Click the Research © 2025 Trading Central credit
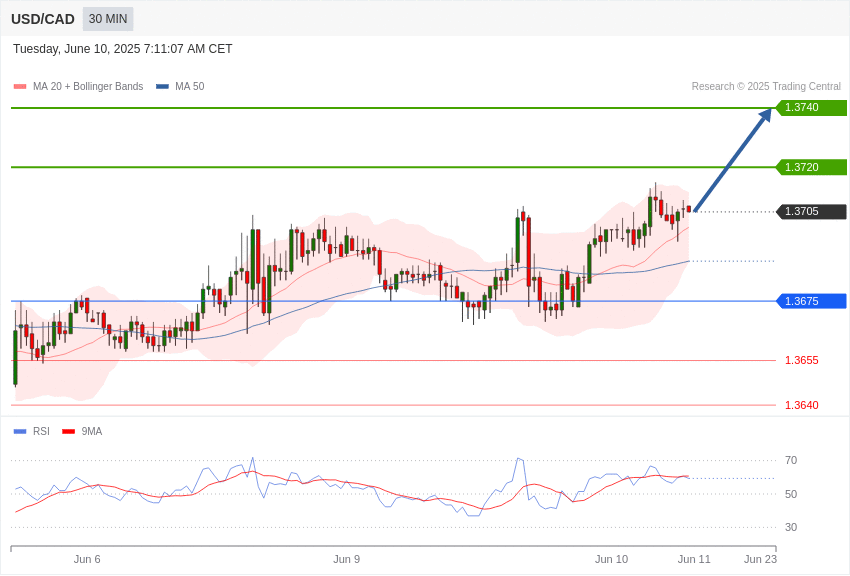Screen dimensions: 850x576 click(x=766, y=87)
